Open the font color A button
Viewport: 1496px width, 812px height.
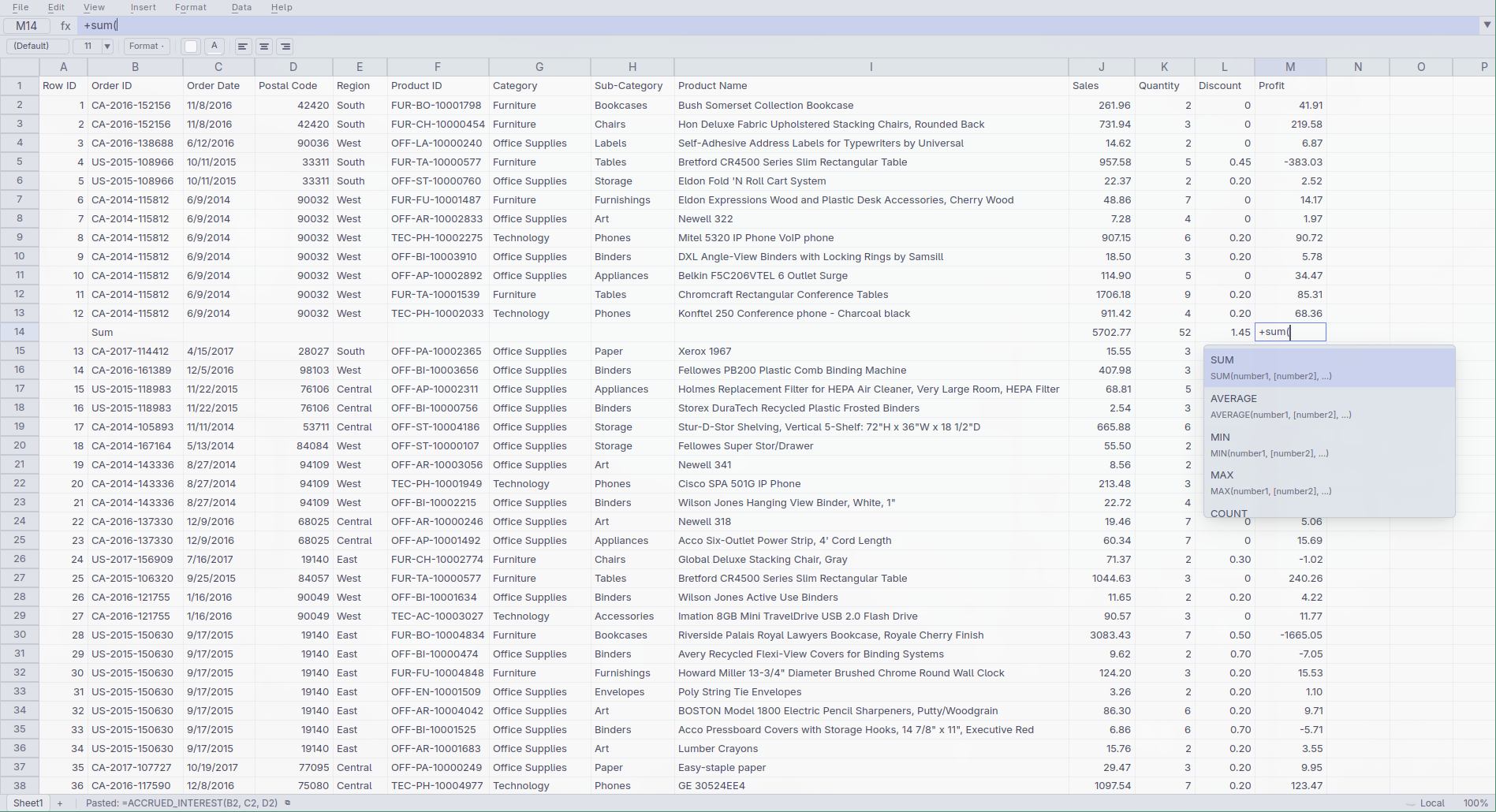click(x=214, y=47)
